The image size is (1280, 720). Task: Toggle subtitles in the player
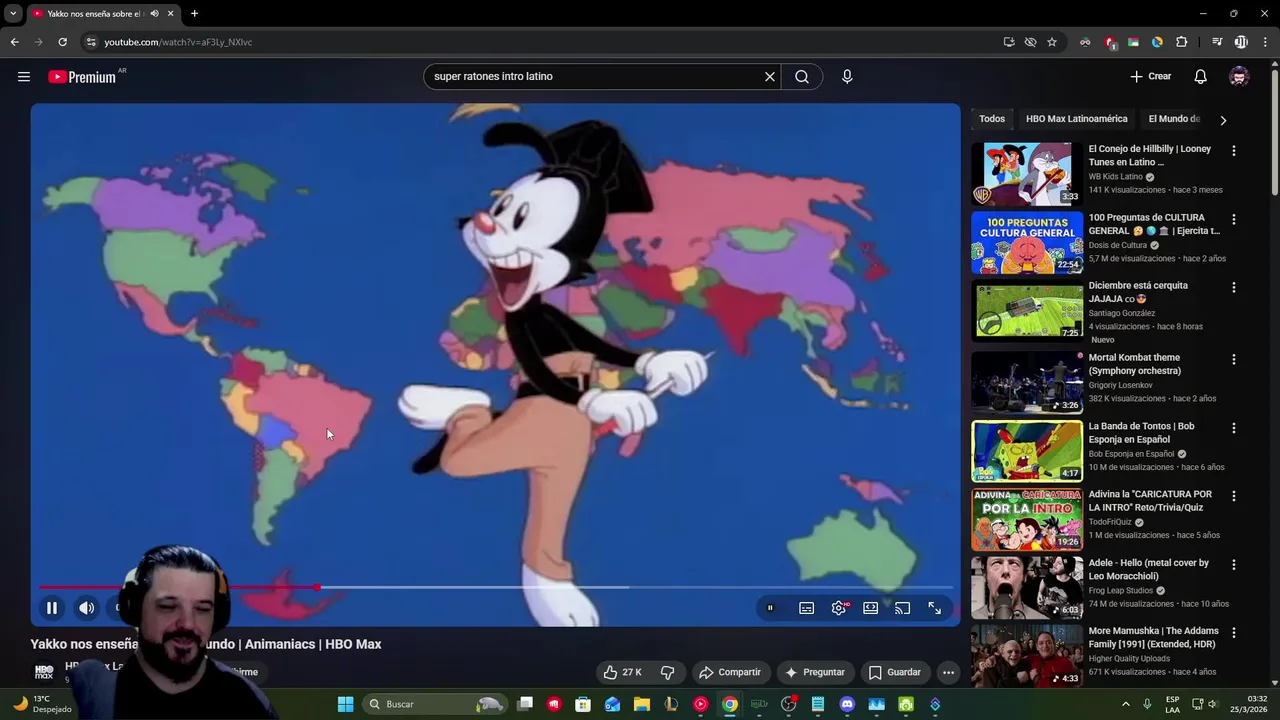click(806, 608)
